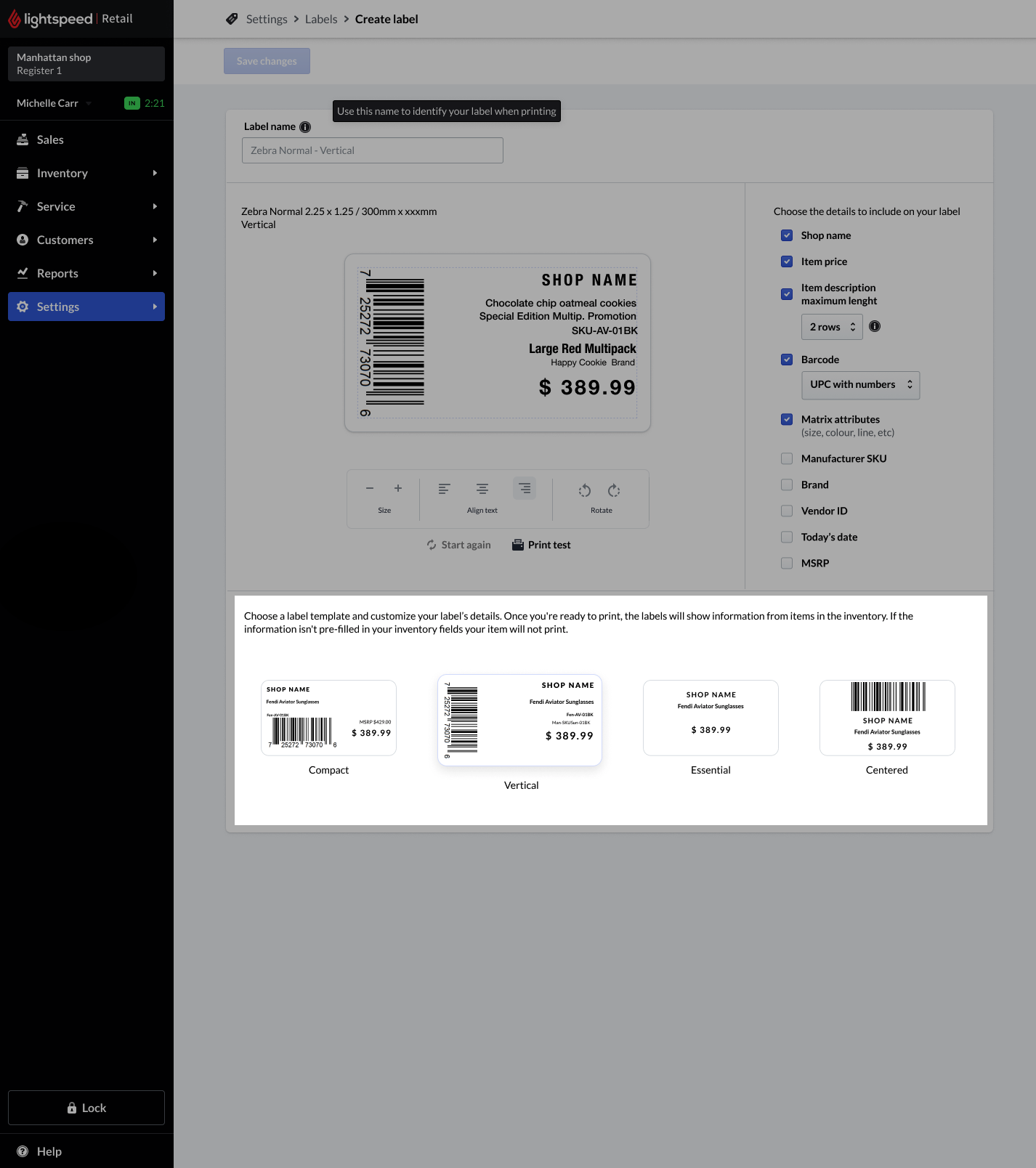Click the Customers person icon

[x=23, y=240]
